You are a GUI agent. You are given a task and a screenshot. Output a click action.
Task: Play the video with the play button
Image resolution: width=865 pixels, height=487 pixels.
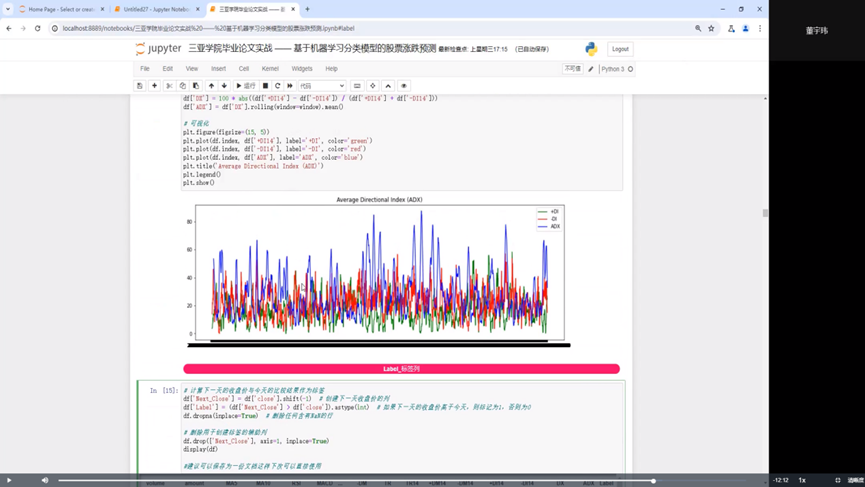10,480
